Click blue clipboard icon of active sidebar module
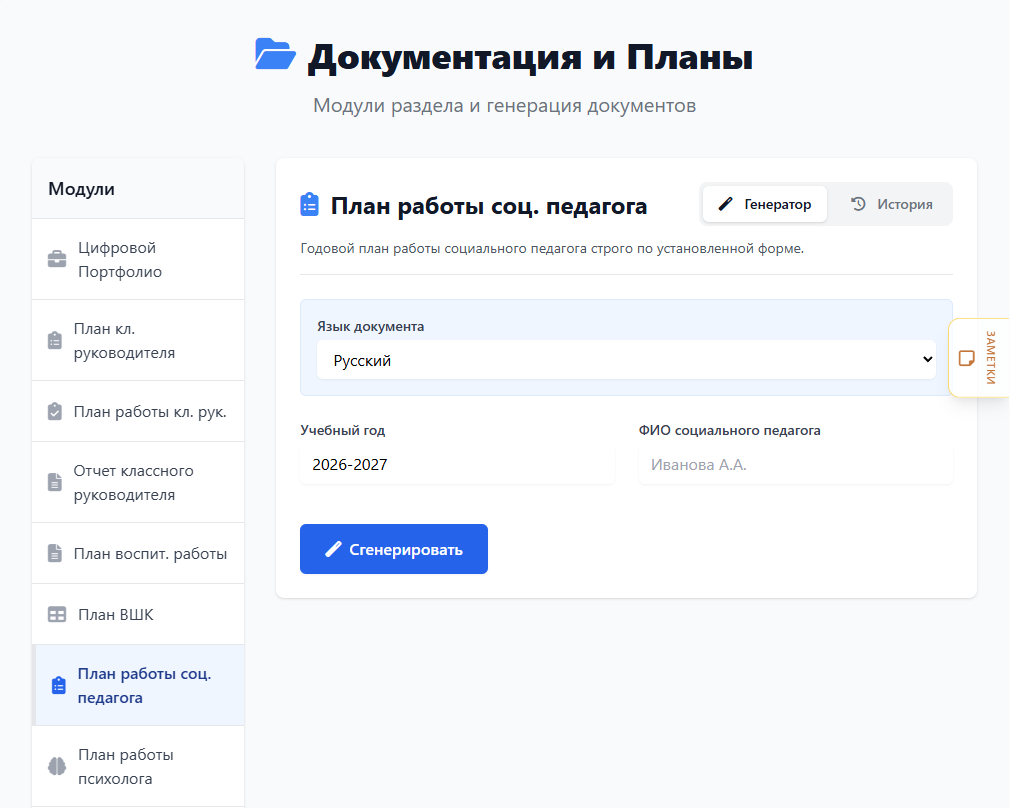Screen dimensions: 1010x808 click(x=59, y=686)
